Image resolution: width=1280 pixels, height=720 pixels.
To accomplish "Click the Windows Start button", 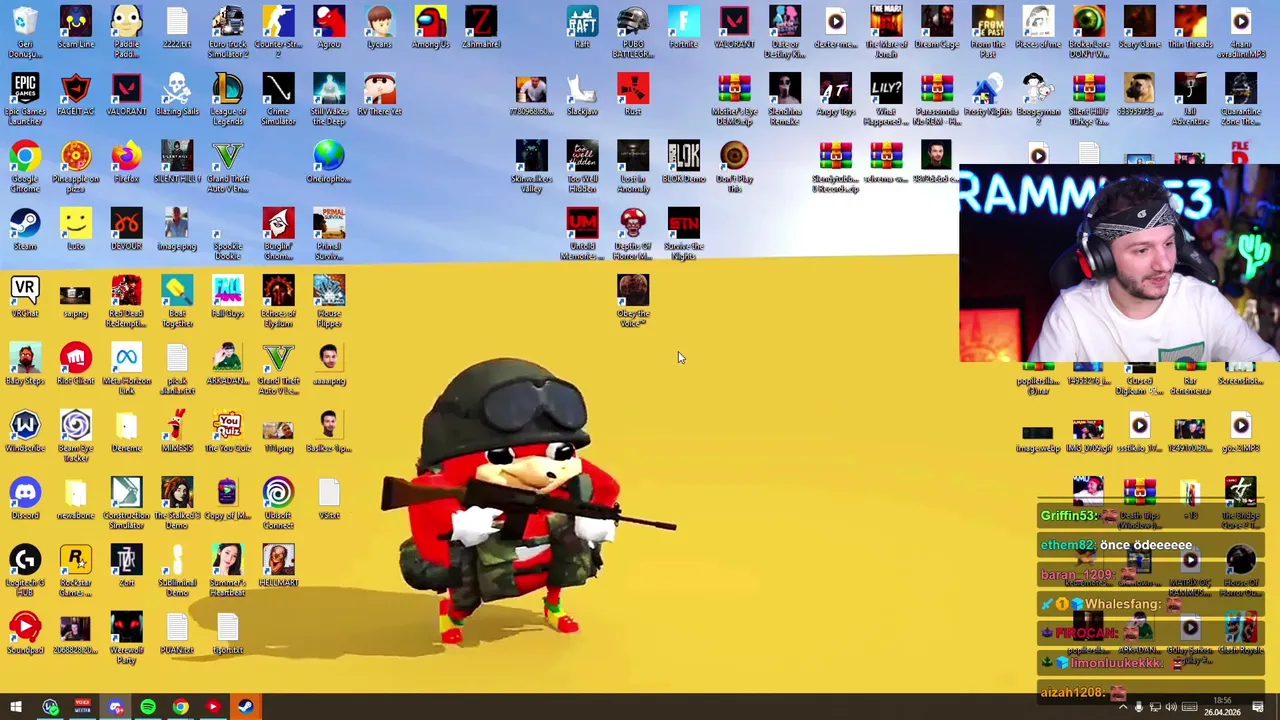I will pyautogui.click(x=16, y=707).
